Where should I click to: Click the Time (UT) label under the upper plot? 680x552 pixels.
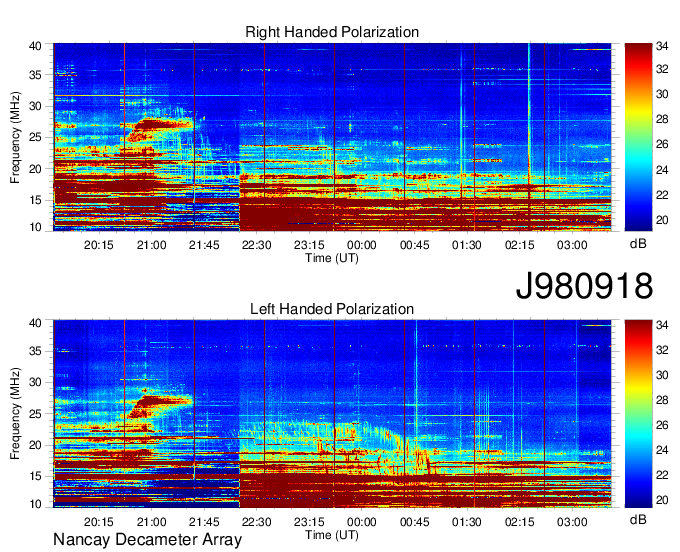332,258
